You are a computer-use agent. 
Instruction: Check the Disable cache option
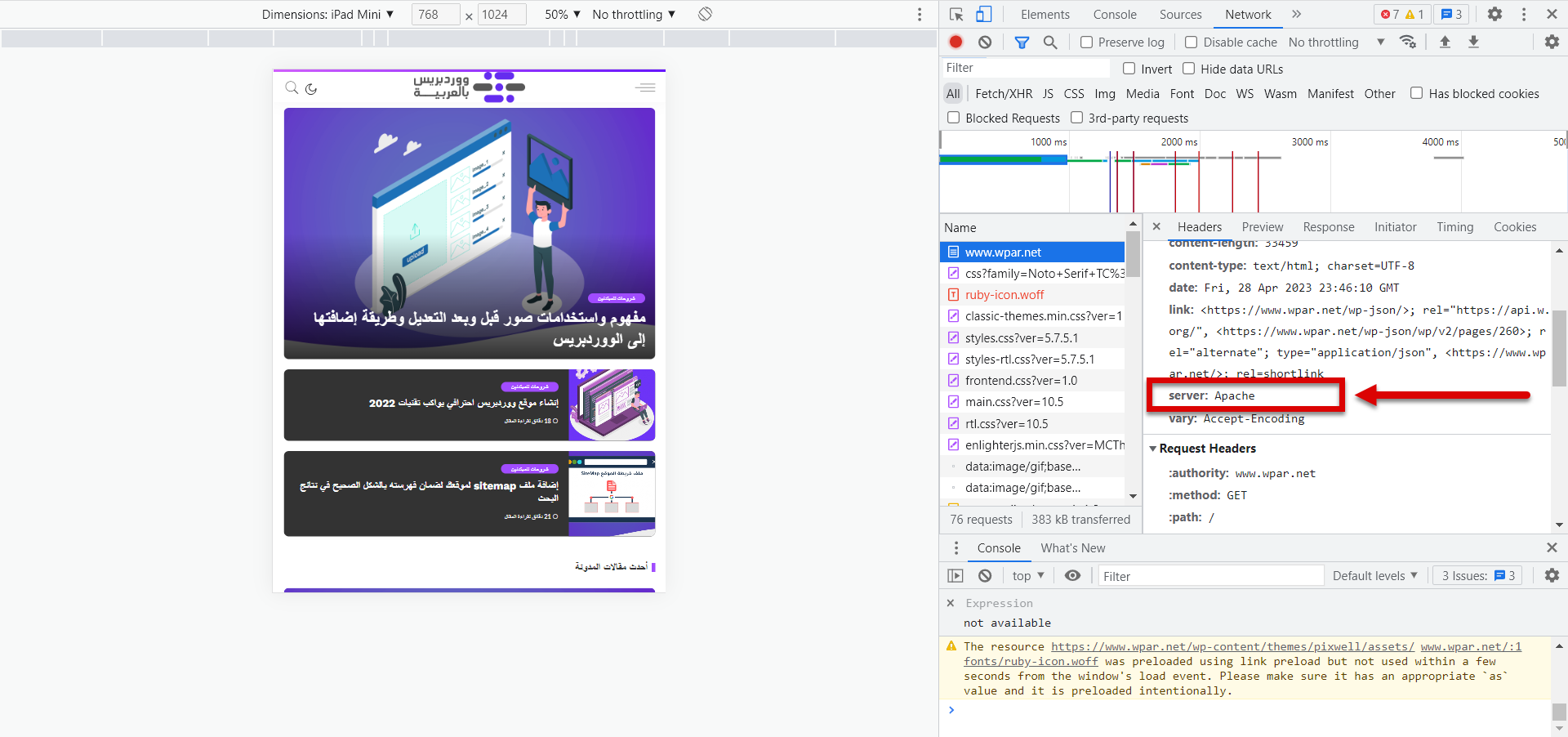1192,42
